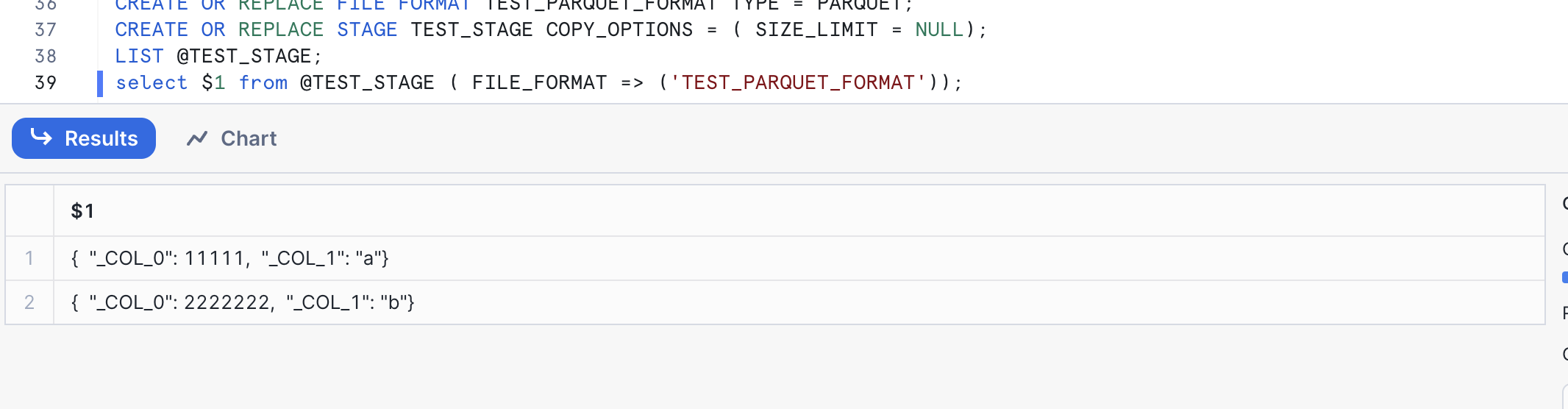Click COPY_OPTIONS text in CREATE STAGE line
1568x409 pixels.
click(x=619, y=29)
